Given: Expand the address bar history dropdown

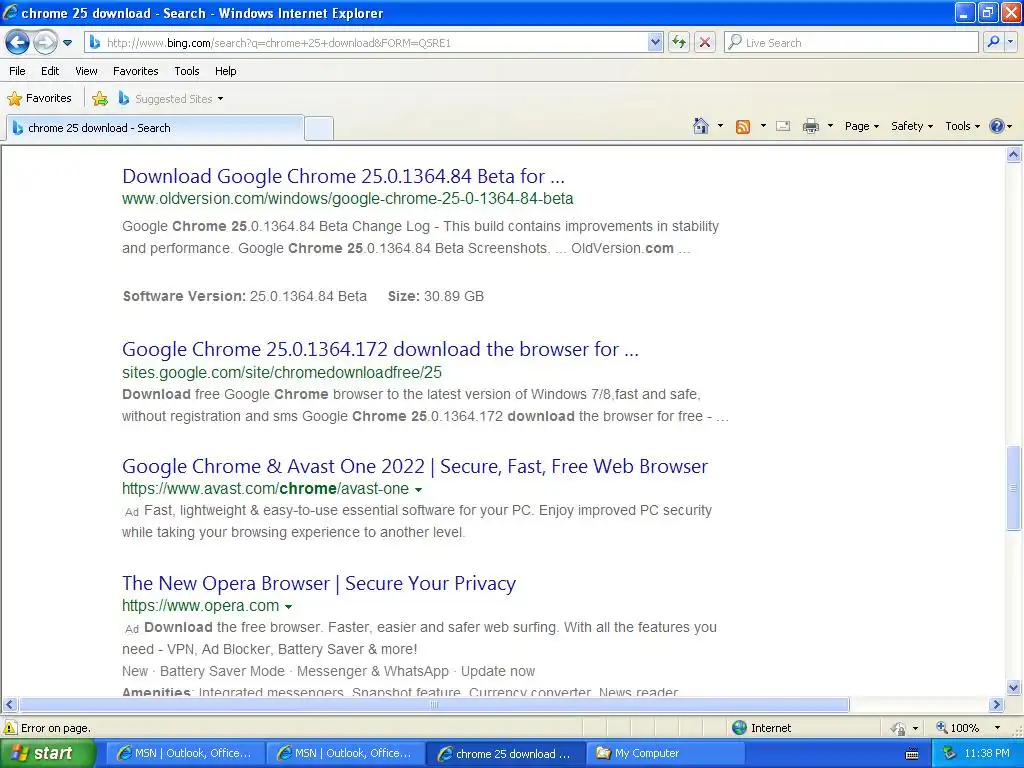Looking at the screenshot, I should click(x=655, y=42).
